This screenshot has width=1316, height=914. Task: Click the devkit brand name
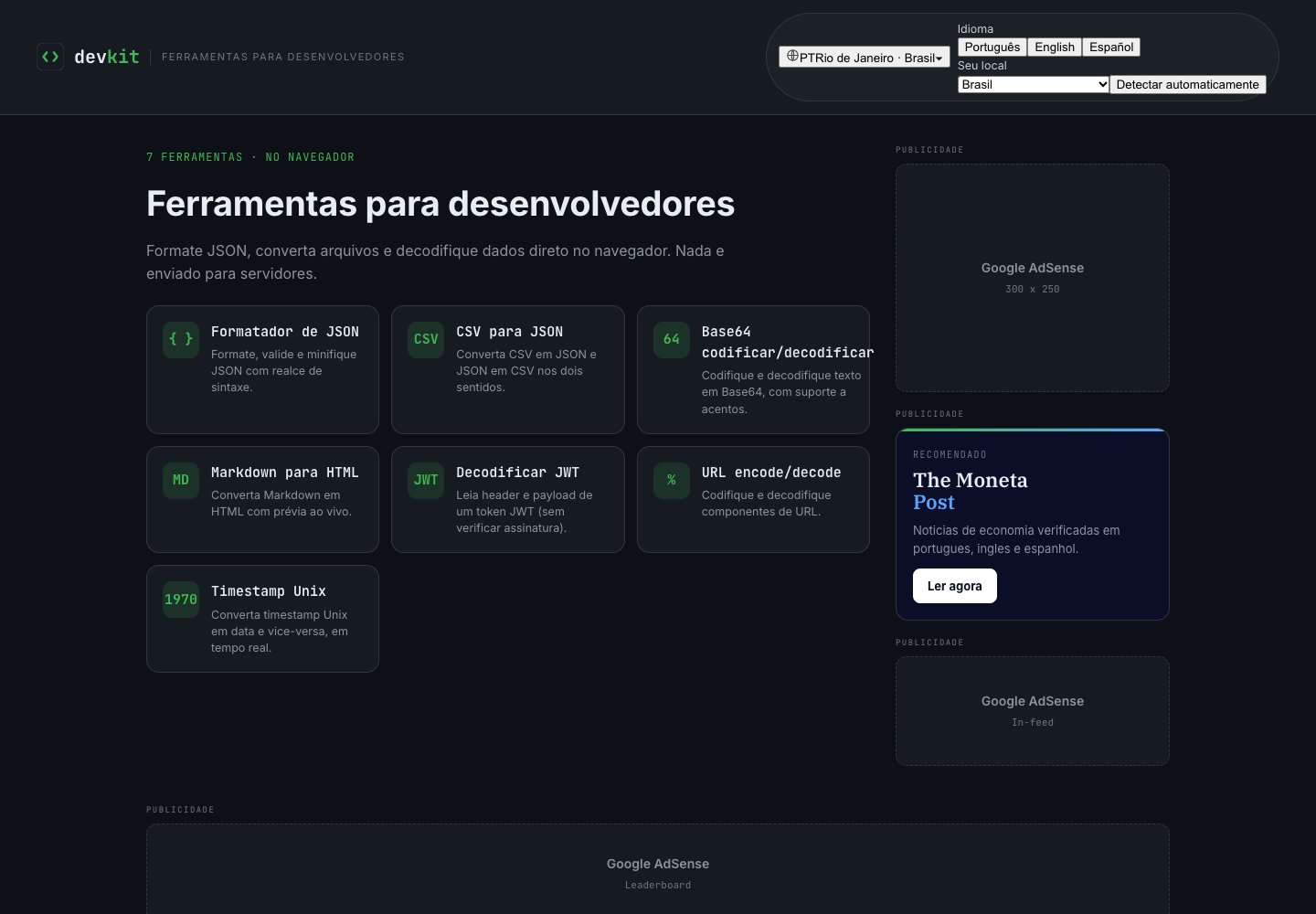click(107, 57)
